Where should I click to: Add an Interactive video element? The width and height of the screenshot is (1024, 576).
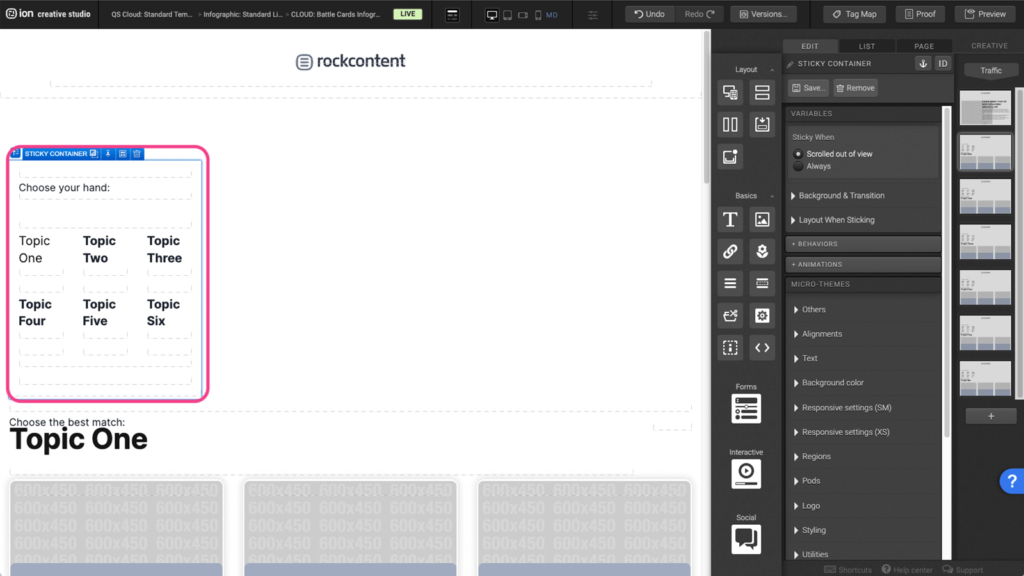tap(746, 474)
